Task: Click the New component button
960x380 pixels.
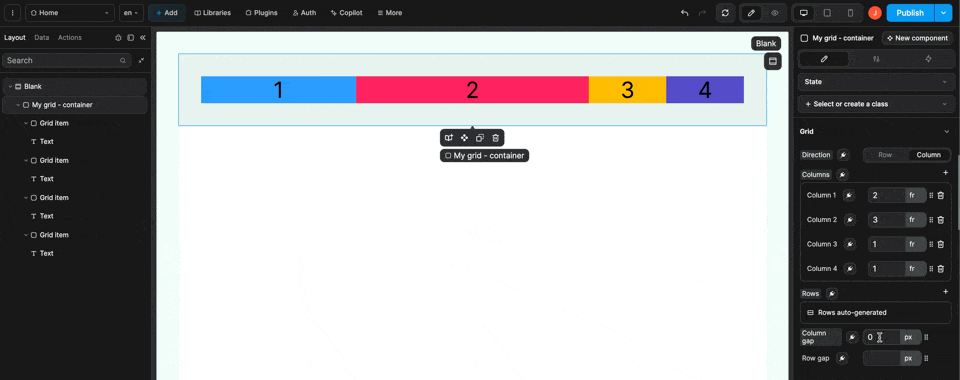Action: [917, 38]
